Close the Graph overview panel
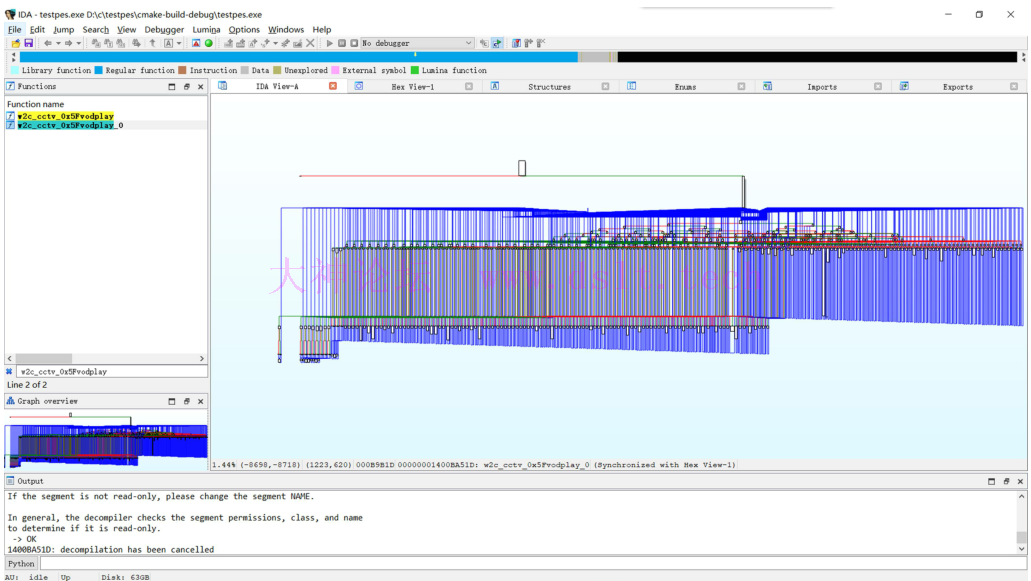Image resolution: width=1031 pixels, height=581 pixels. tap(201, 402)
